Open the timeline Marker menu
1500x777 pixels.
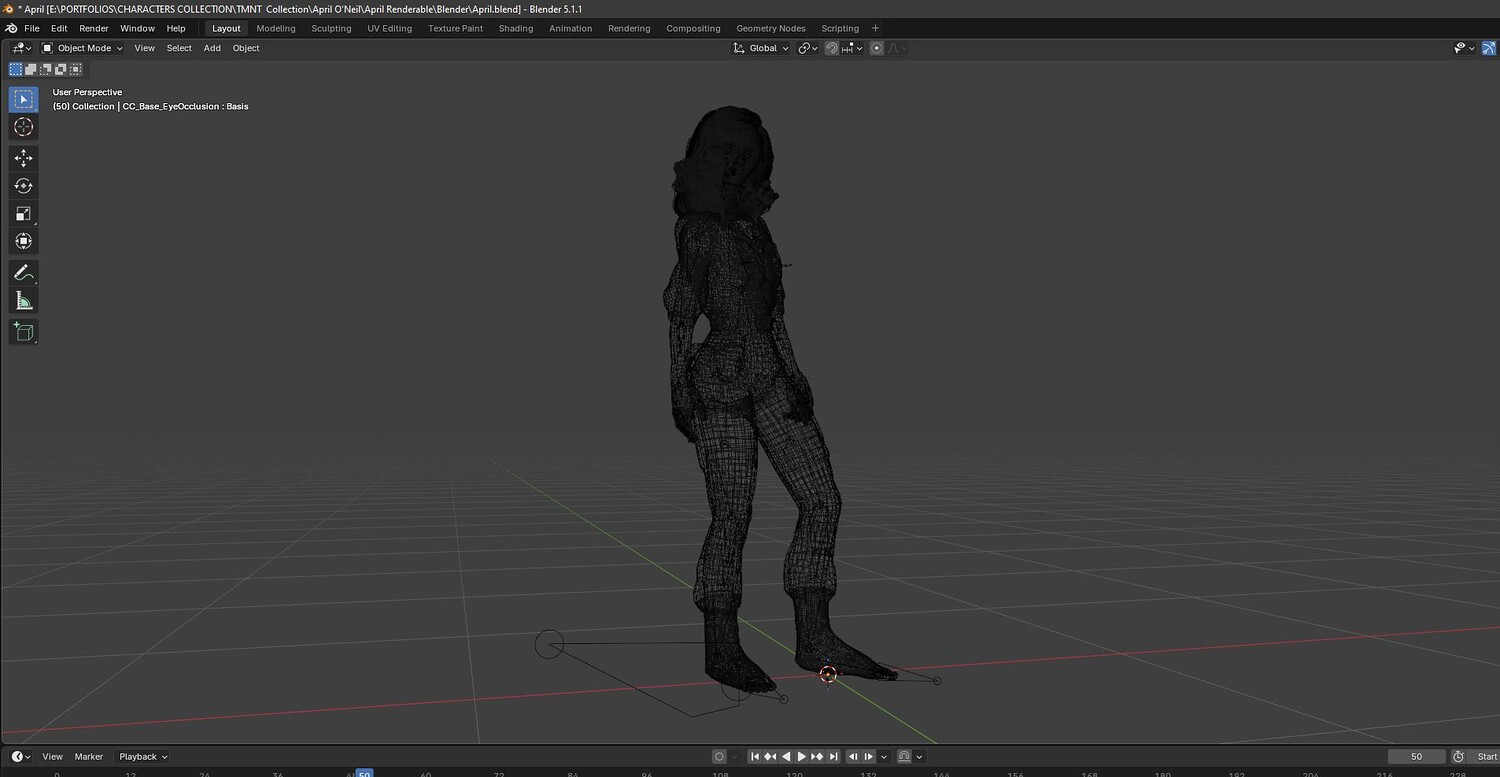(89, 757)
